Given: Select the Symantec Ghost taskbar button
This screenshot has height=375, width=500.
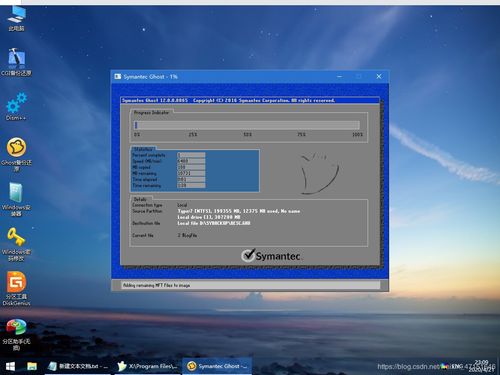Looking at the screenshot, I should [x=217, y=366].
